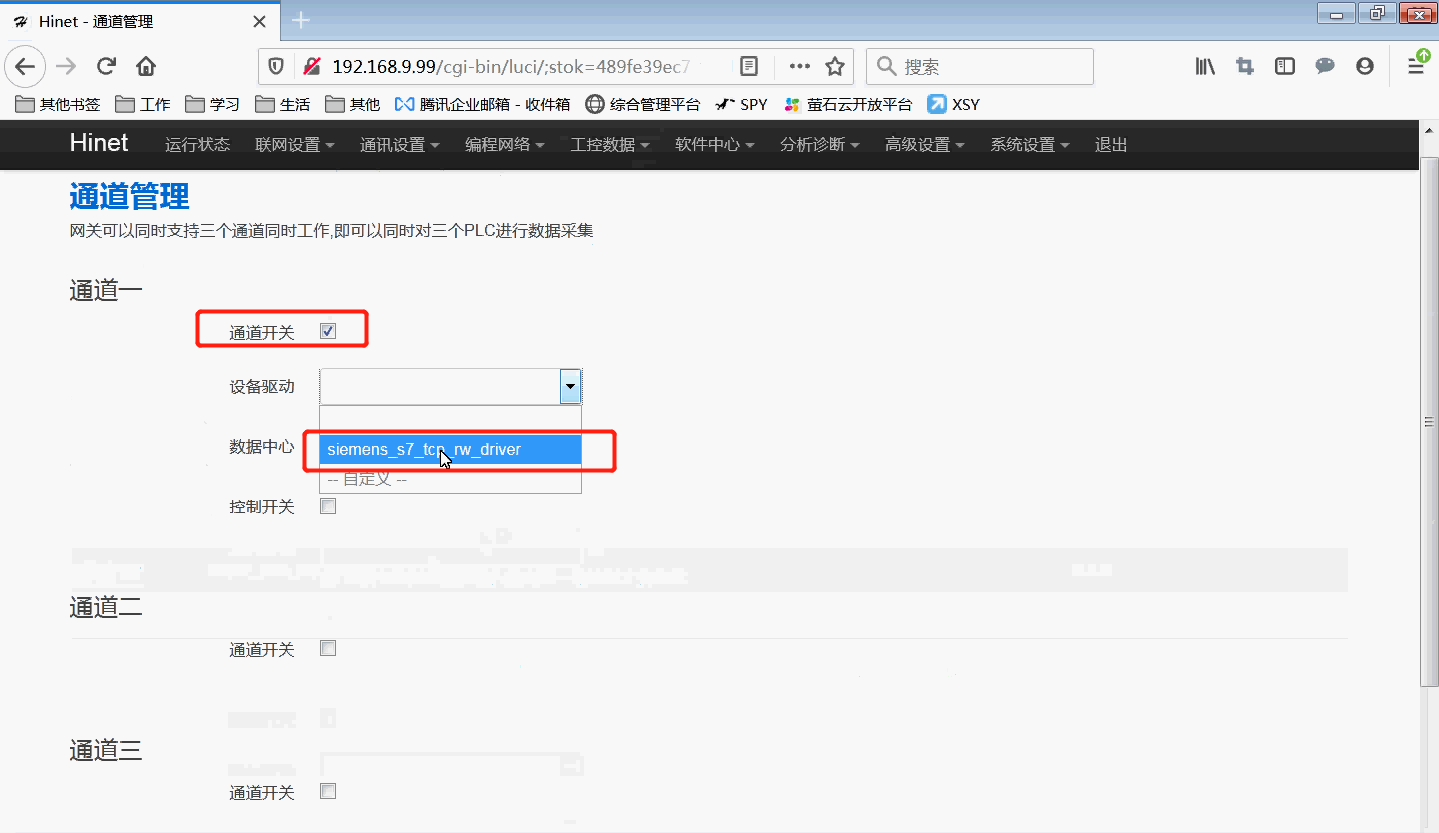The image size is (1439, 833).
Task: Click the browser reload icon
Action: click(x=106, y=67)
